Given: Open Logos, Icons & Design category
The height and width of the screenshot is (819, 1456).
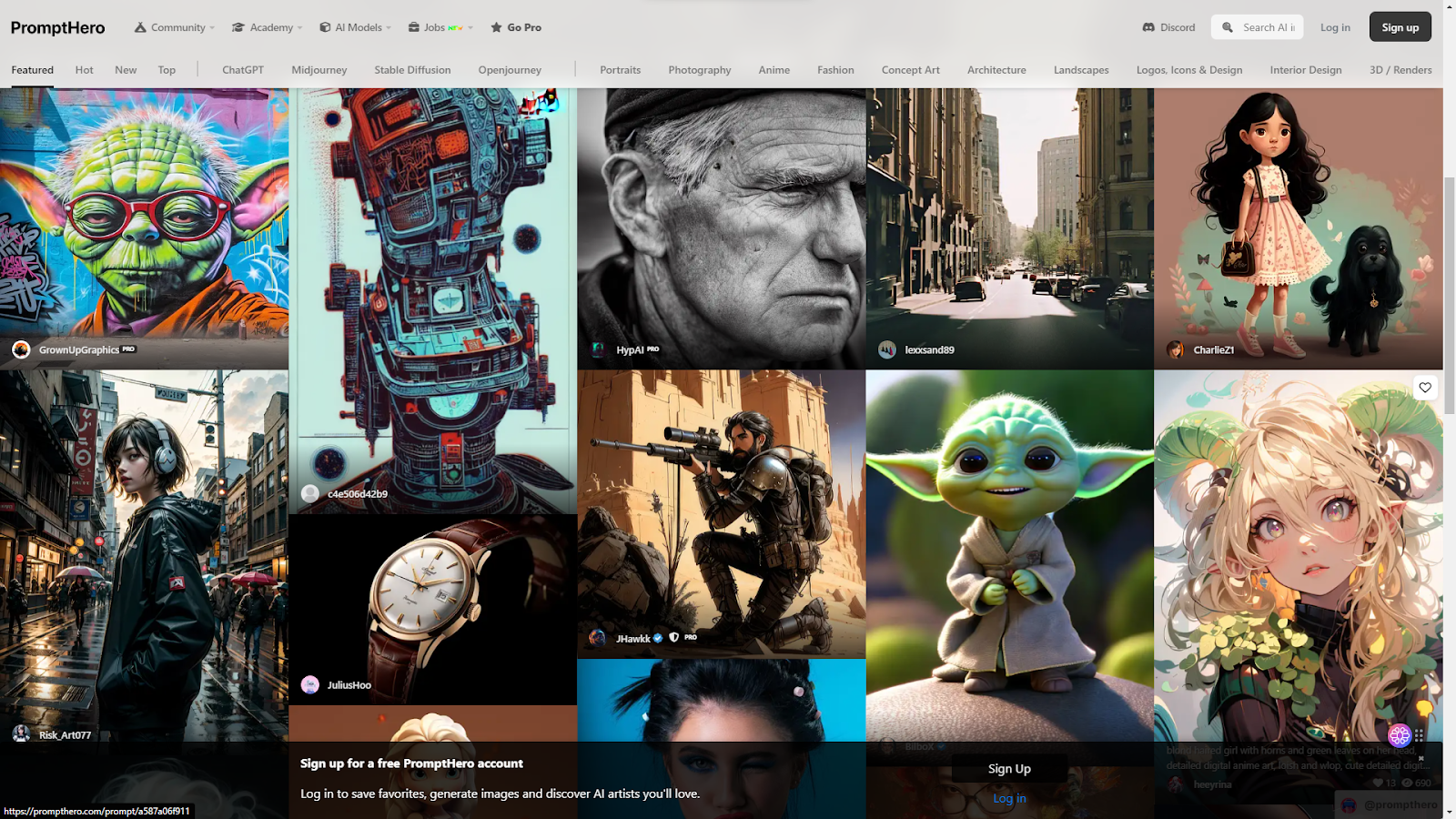Looking at the screenshot, I should coord(1189,70).
